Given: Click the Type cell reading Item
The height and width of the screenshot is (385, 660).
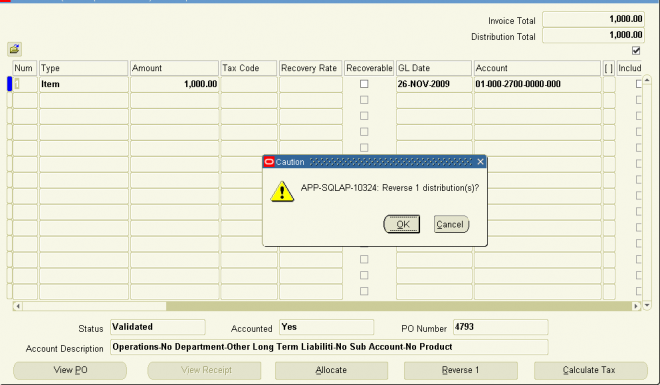Looking at the screenshot, I should click(x=84, y=84).
